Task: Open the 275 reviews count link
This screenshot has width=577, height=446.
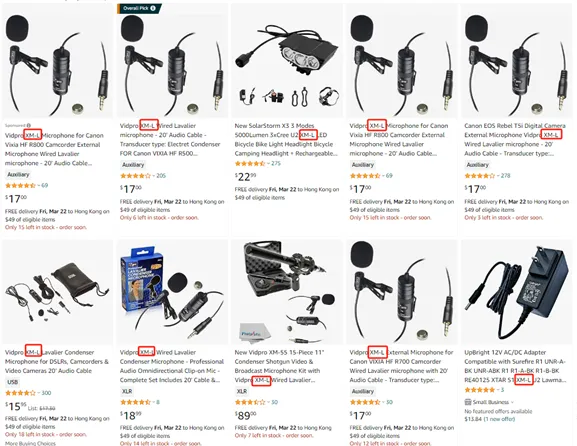Action: point(276,163)
